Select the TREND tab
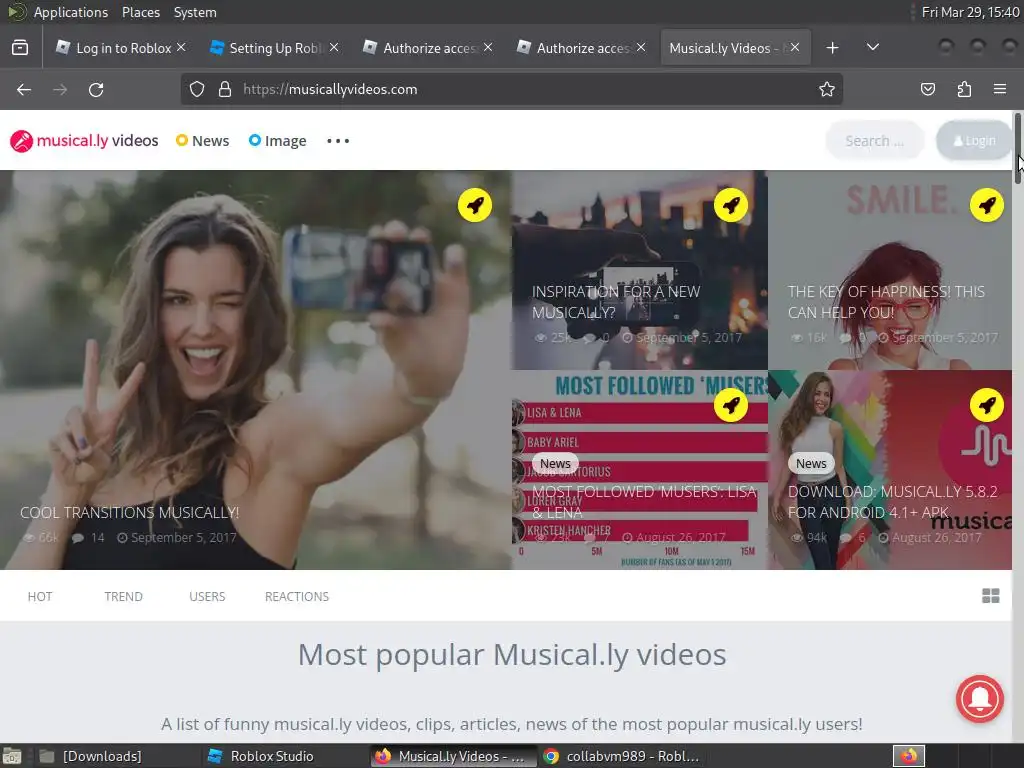The width and height of the screenshot is (1024, 768). click(x=123, y=596)
